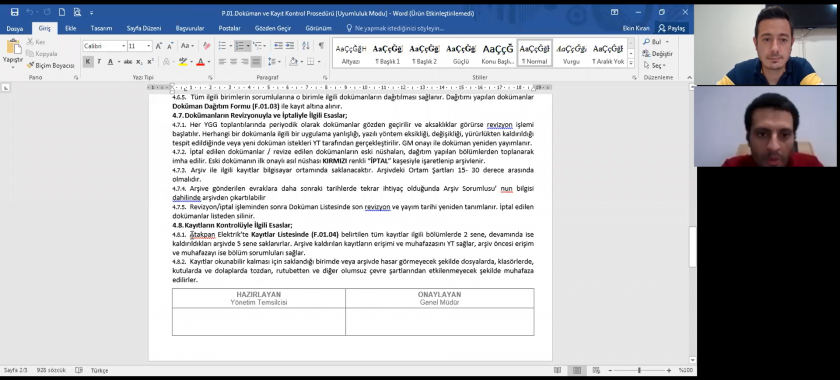Switch to read mode view
This screenshot has width=840, height=380.
[x=558, y=370]
